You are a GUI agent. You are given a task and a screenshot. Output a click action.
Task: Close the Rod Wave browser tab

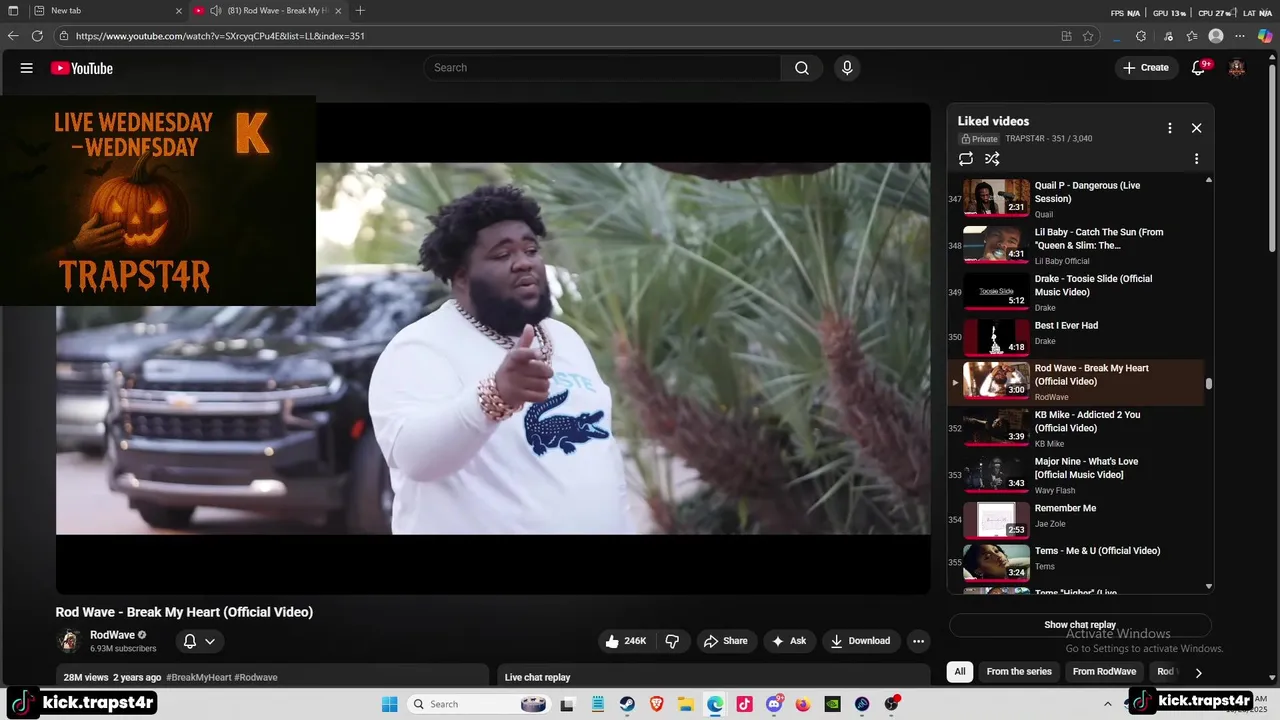coord(339,11)
